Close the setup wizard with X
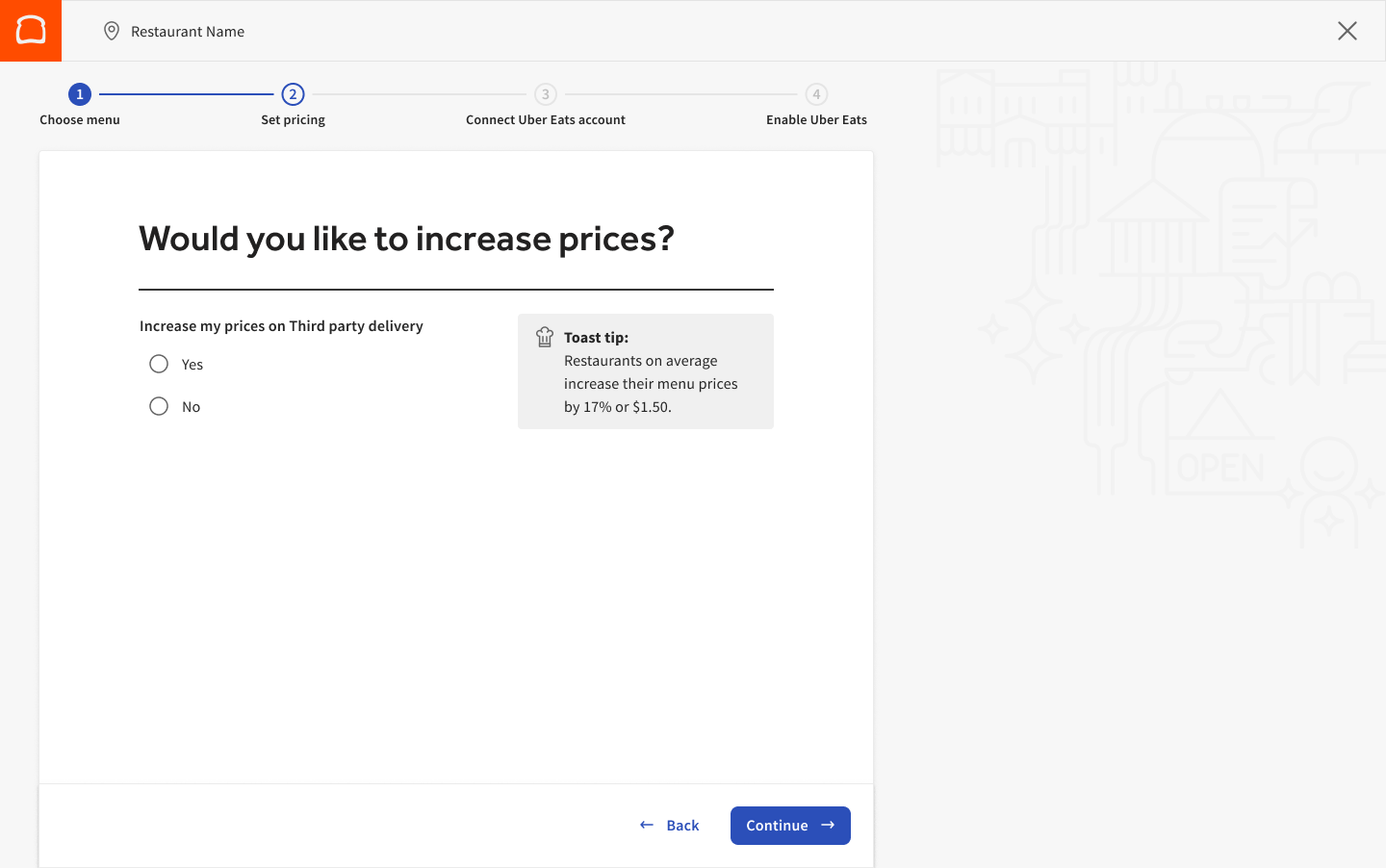 click(1347, 31)
